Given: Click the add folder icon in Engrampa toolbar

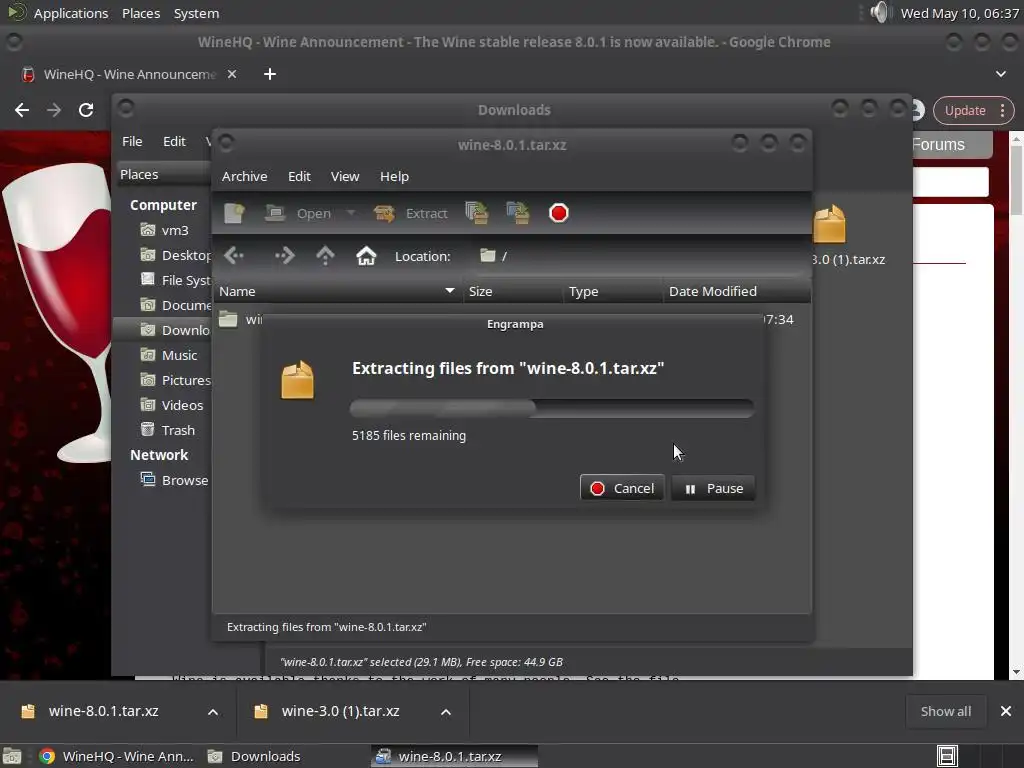Looking at the screenshot, I should 518,213.
